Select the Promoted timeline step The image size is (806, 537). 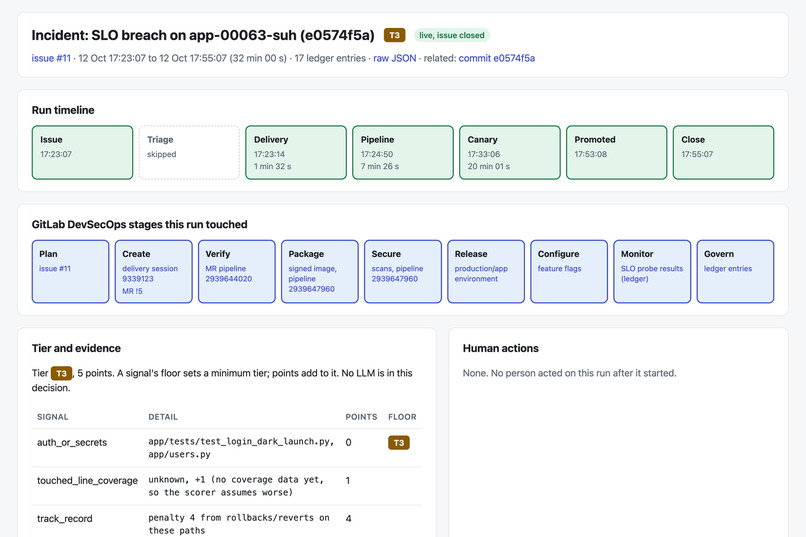617,153
